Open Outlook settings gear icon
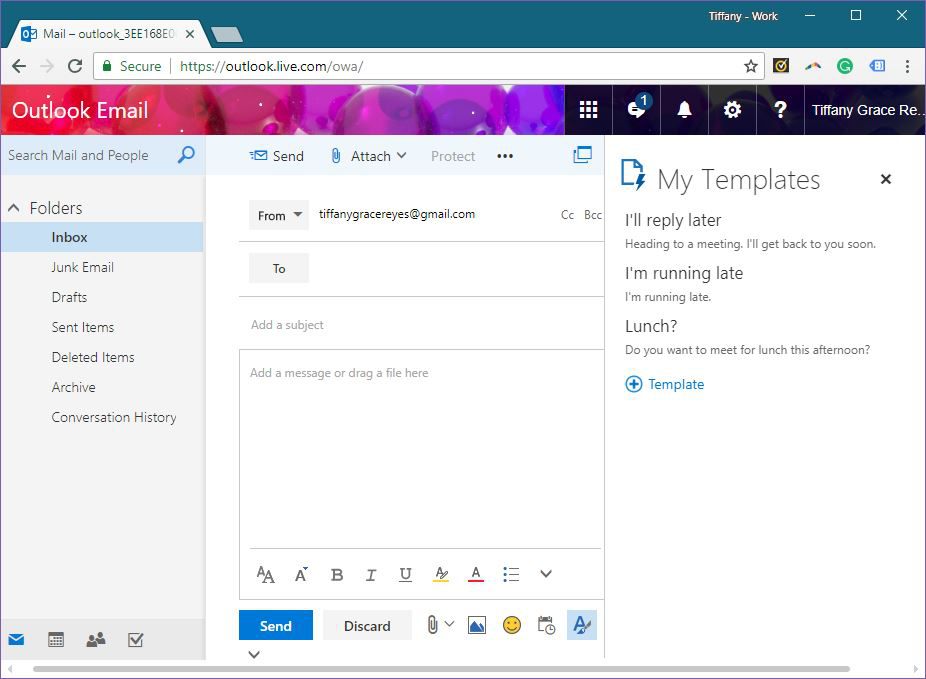The width and height of the screenshot is (926, 679). [x=732, y=110]
